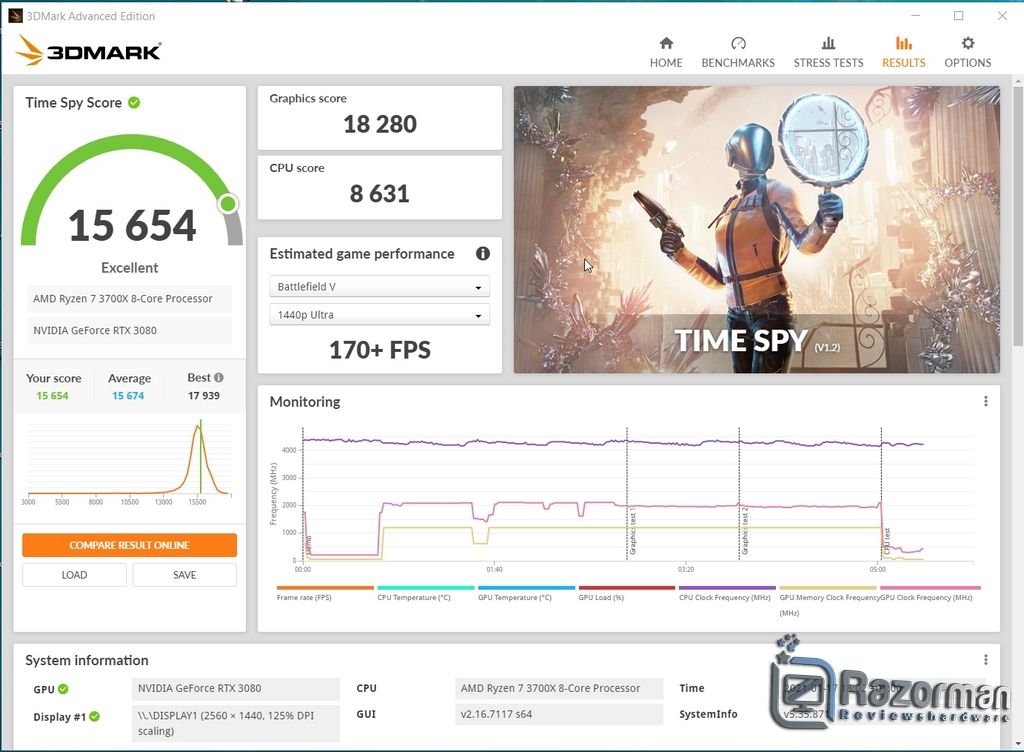This screenshot has height=752, width=1024.
Task: Click the Time Spy benchmark artwork
Action: [756, 229]
